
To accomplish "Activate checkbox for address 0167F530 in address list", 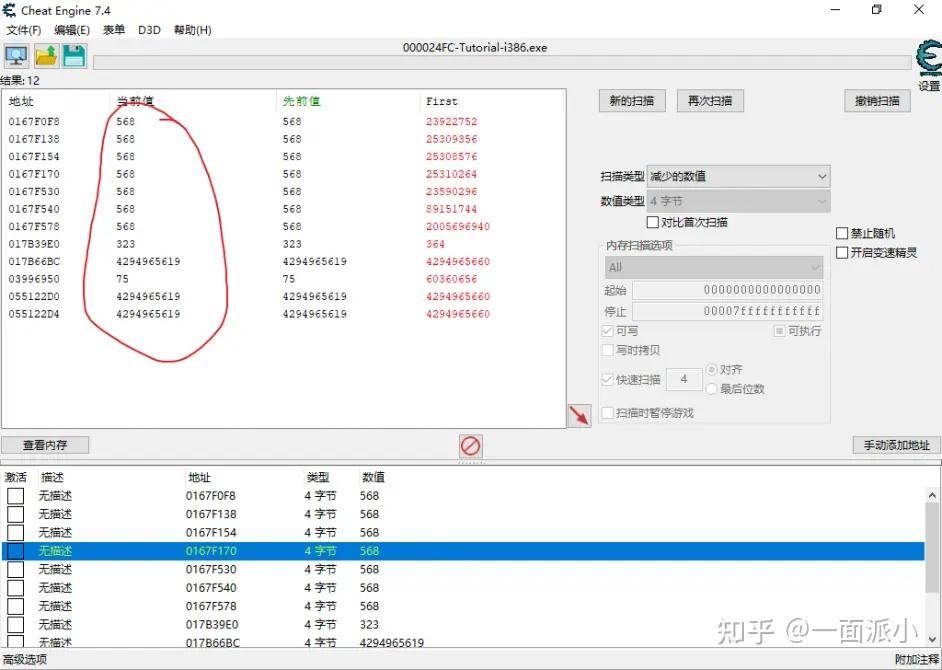I will click(16, 570).
